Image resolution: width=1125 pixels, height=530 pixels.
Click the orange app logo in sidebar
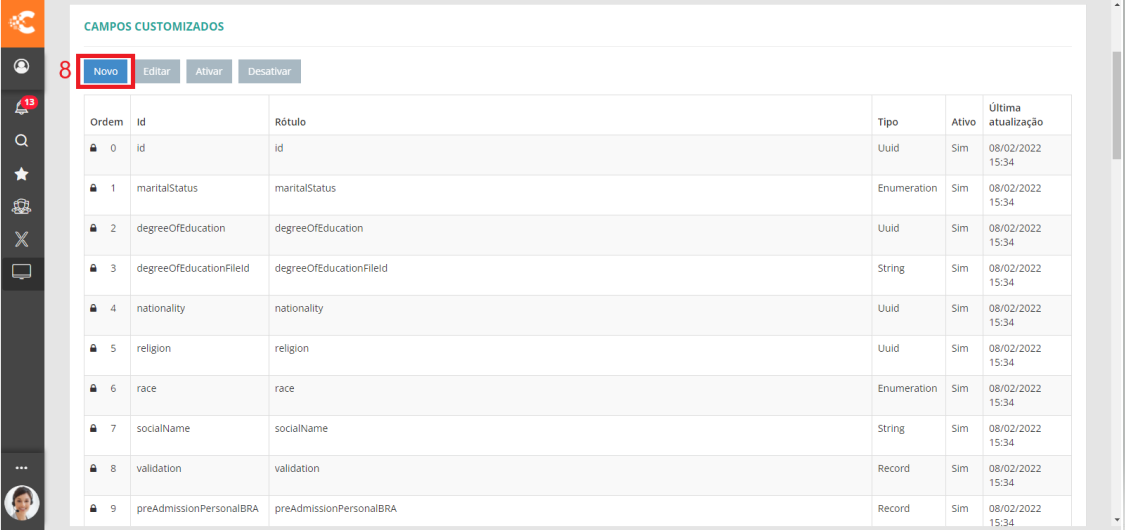click(x=21, y=22)
